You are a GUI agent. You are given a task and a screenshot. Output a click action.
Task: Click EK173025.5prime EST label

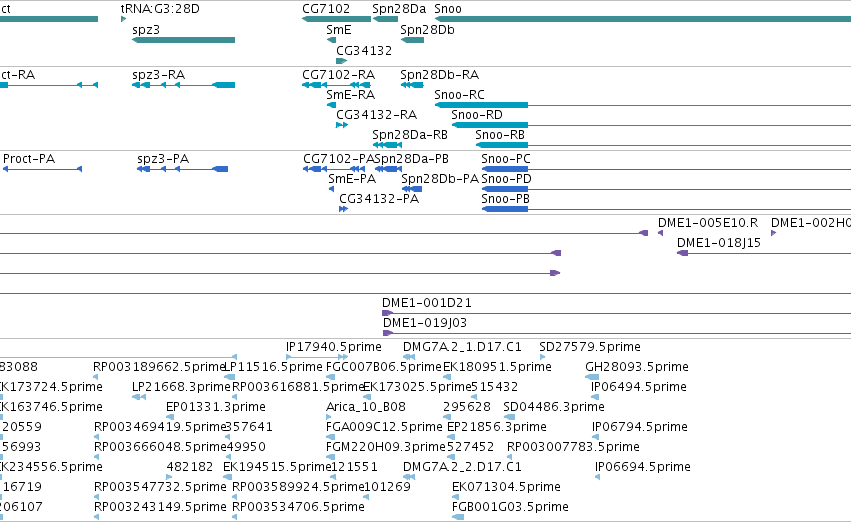(x=417, y=387)
